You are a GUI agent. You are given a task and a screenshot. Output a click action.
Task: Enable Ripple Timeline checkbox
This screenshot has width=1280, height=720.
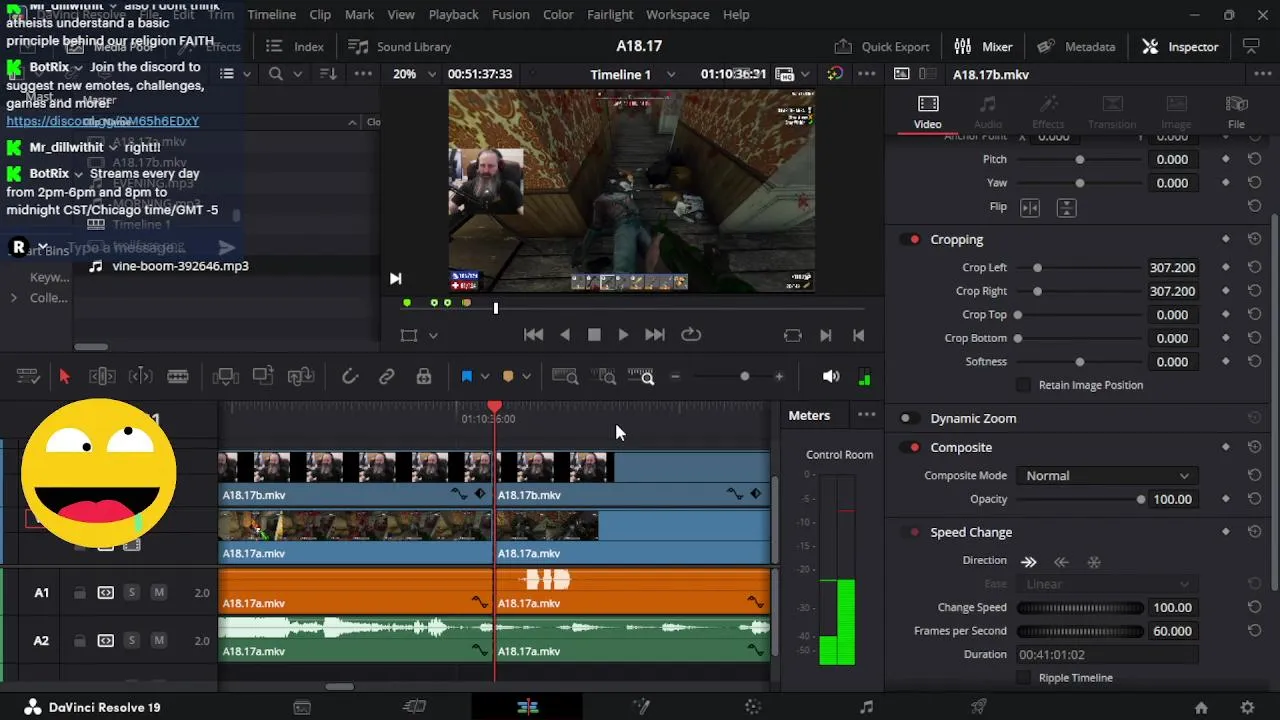1023,678
